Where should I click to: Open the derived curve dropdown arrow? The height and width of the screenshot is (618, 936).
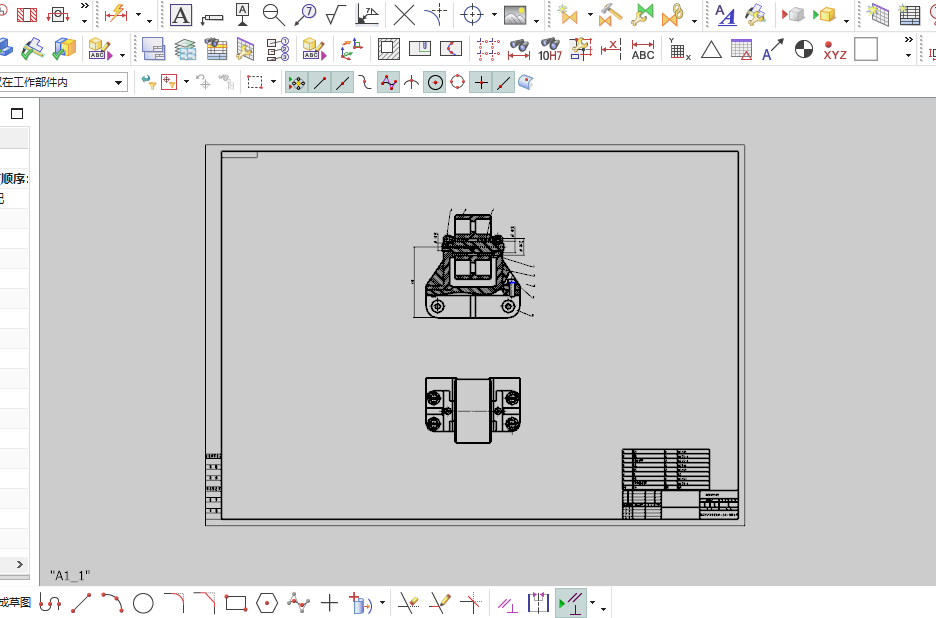pos(382,603)
